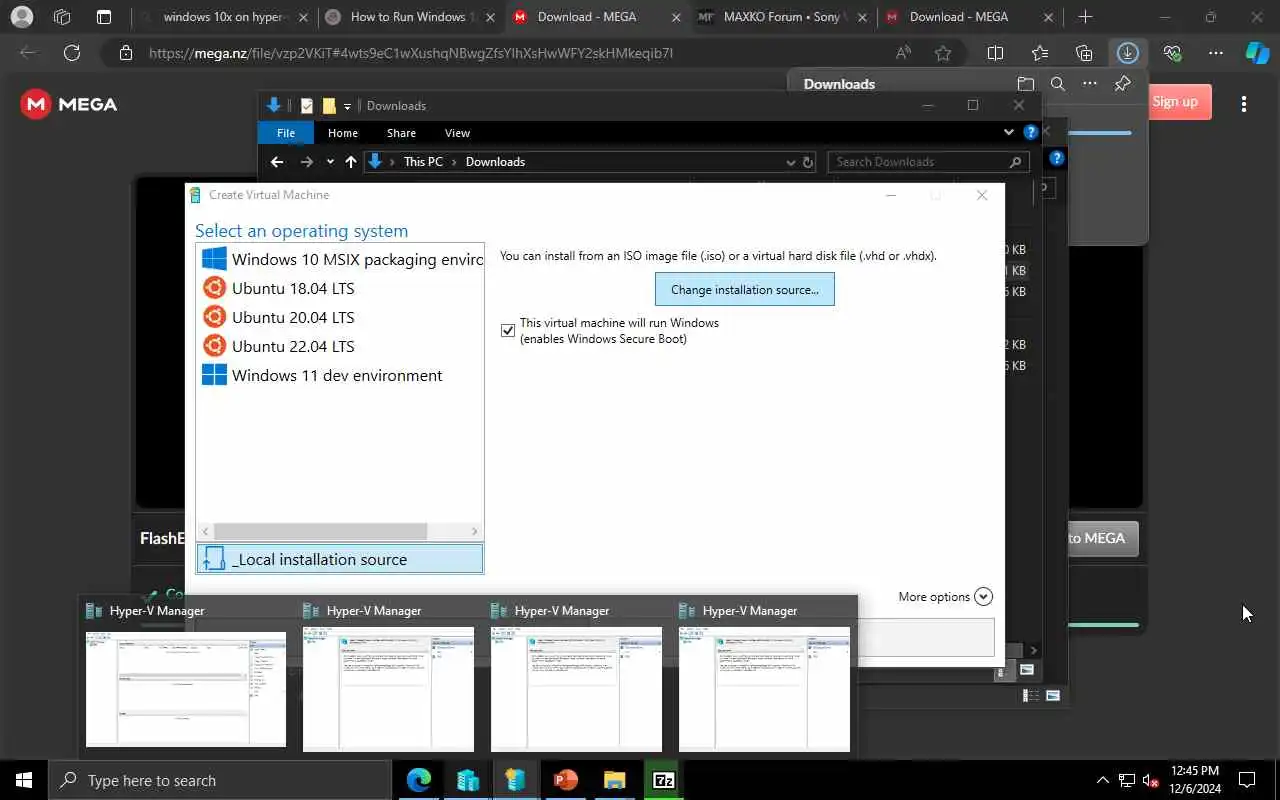Image resolution: width=1280 pixels, height=800 pixels.
Task: Click the Search Downloads field
Action: point(927,162)
